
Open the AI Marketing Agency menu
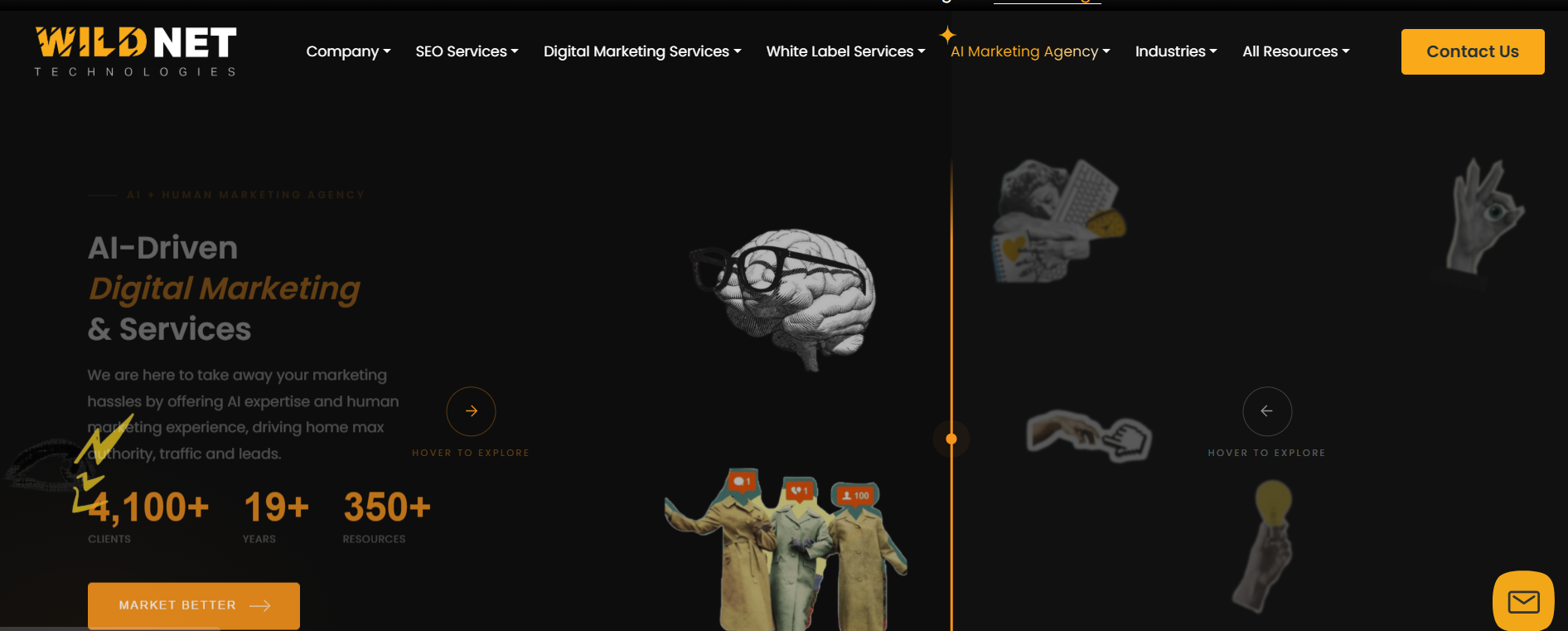coord(1030,51)
